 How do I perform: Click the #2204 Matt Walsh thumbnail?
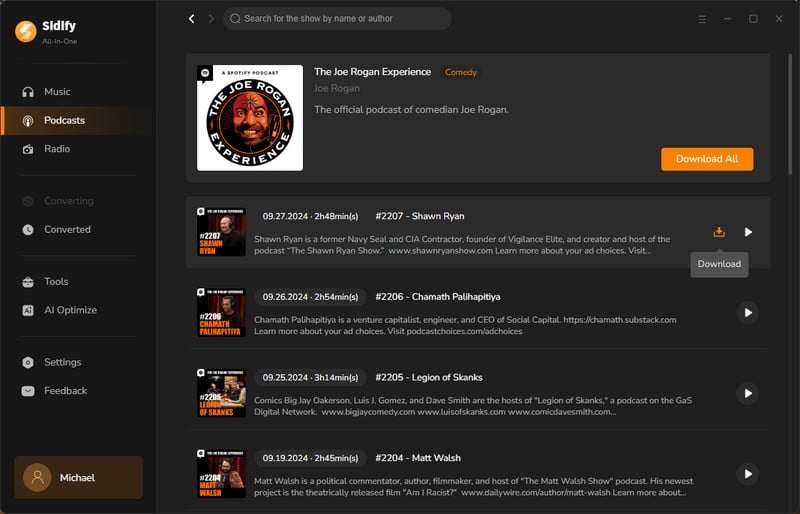pyautogui.click(x=221, y=474)
